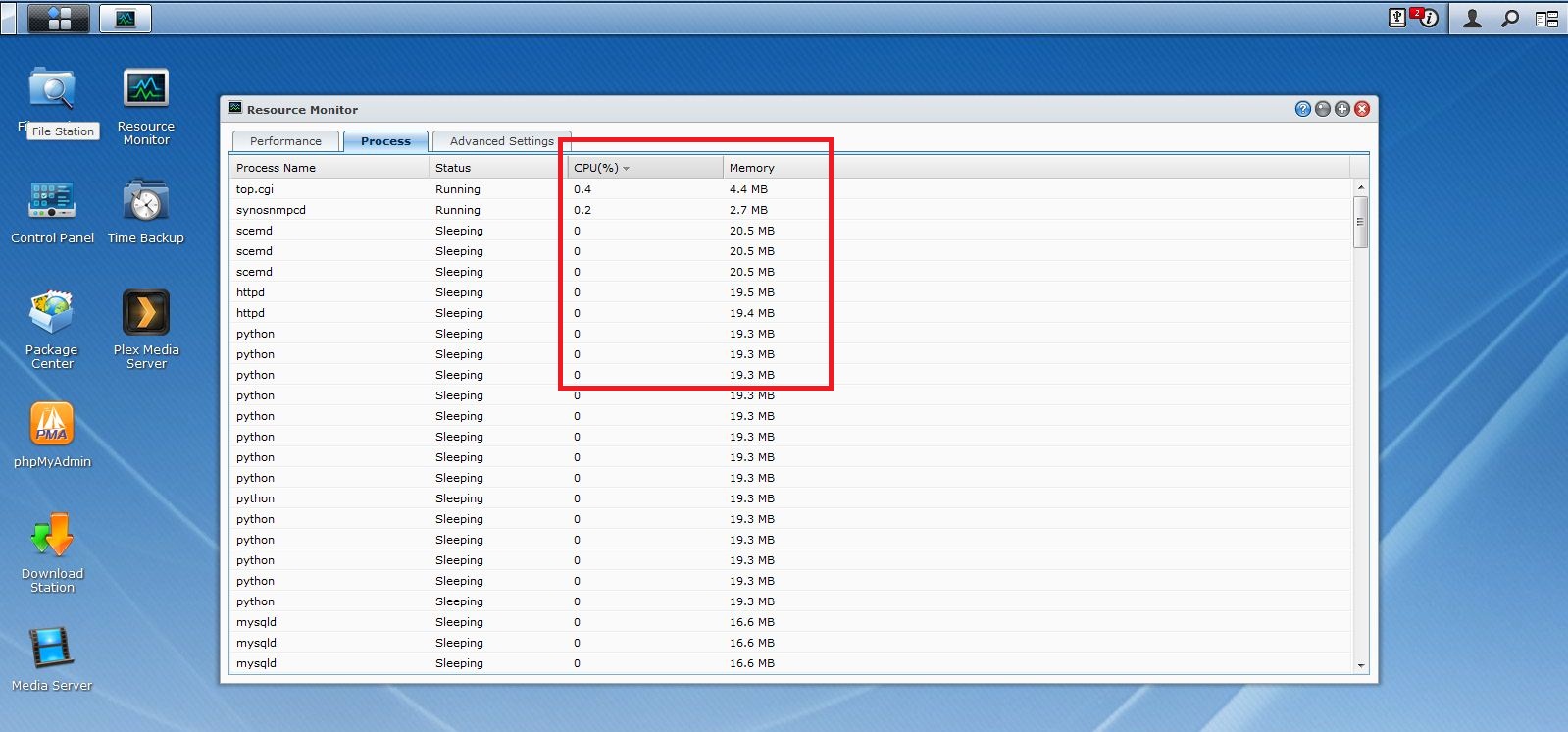Viewport: 1568px width, 732px height.
Task: Open Package Center
Action: click(x=52, y=314)
